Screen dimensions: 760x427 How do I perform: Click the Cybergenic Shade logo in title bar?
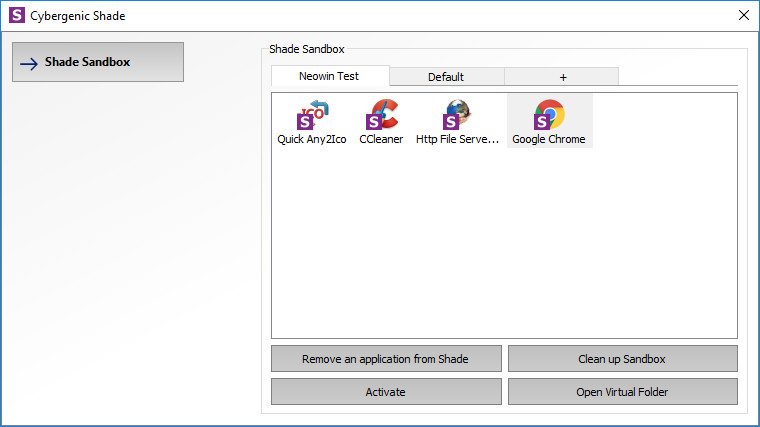(16, 15)
